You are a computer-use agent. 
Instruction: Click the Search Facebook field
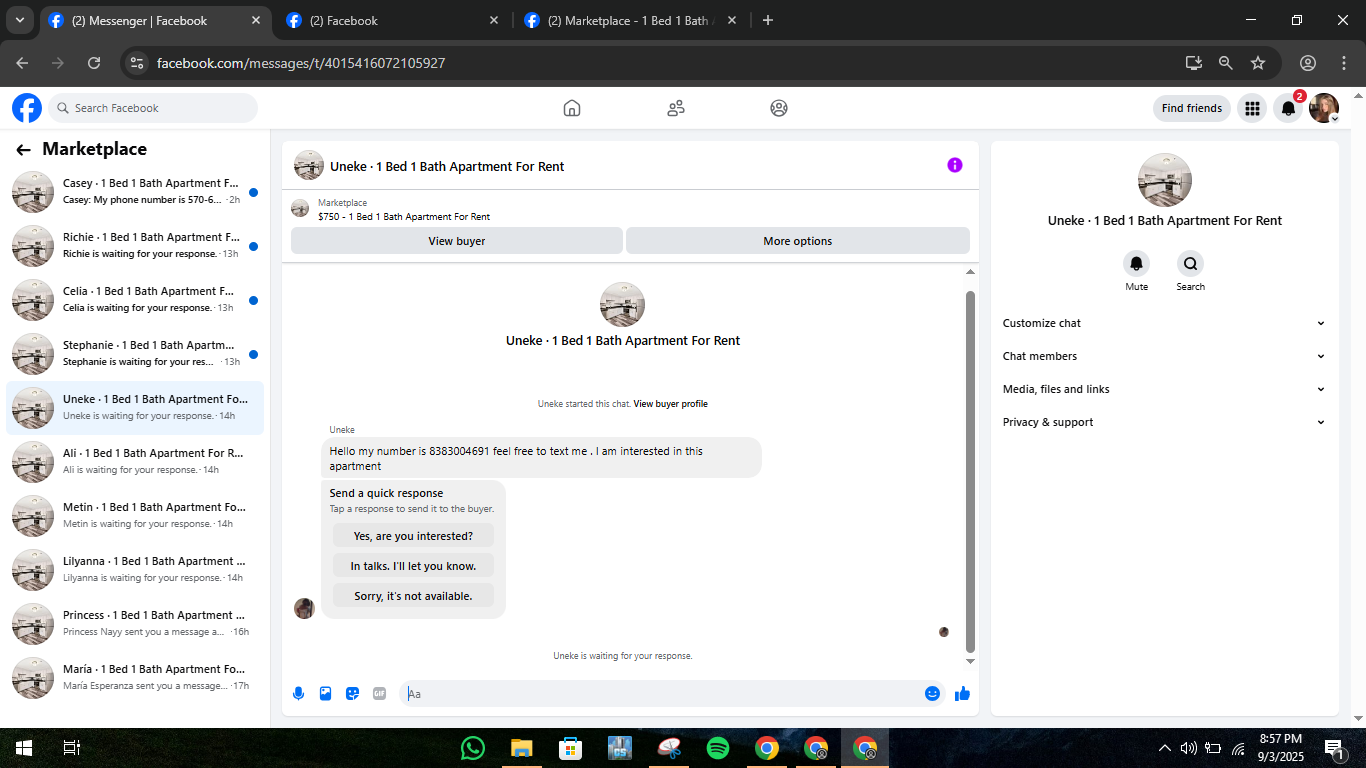153,108
